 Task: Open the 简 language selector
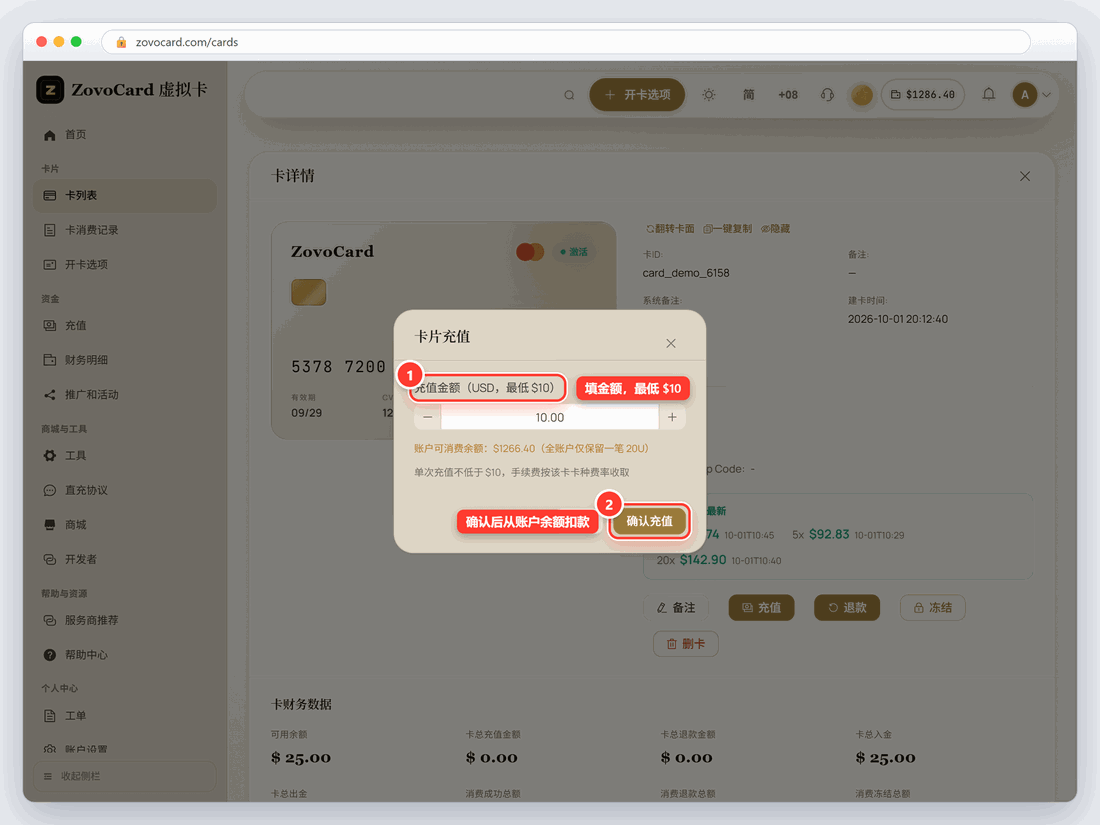[x=749, y=95]
